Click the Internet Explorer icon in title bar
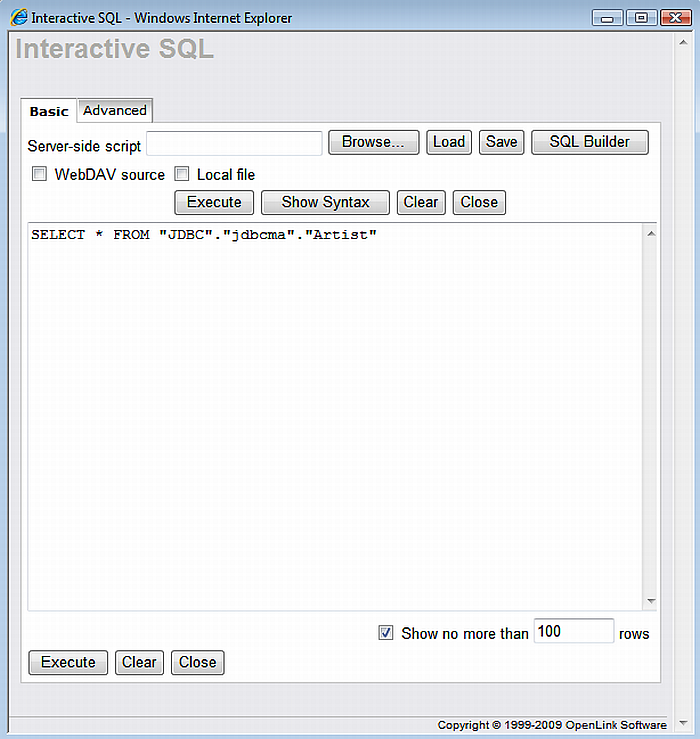This screenshot has width=700, height=739. point(18,18)
